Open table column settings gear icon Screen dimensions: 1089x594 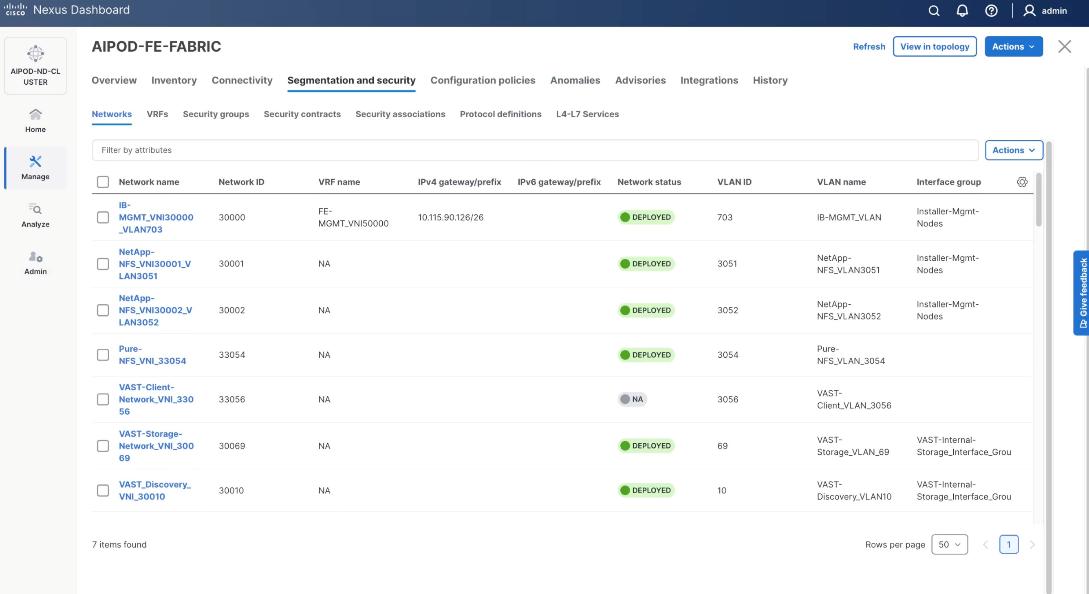[x=1021, y=182]
